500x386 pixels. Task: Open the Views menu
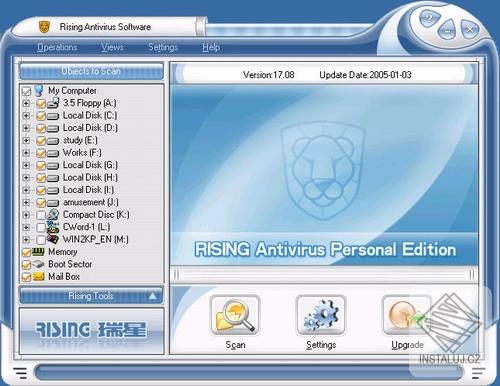click(112, 47)
